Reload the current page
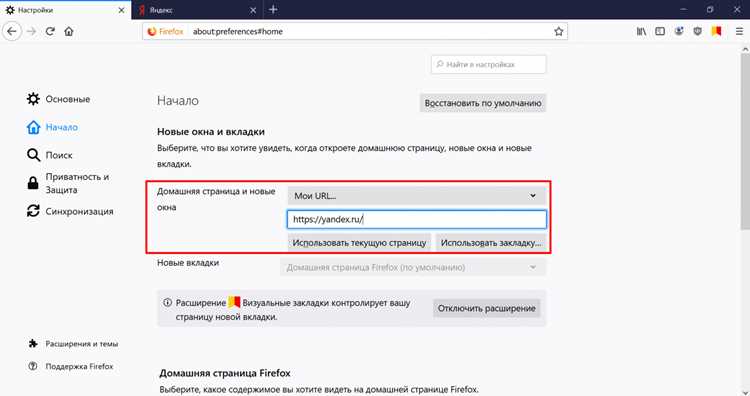Image resolution: width=750 pixels, height=396 pixels. tap(50, 32)
